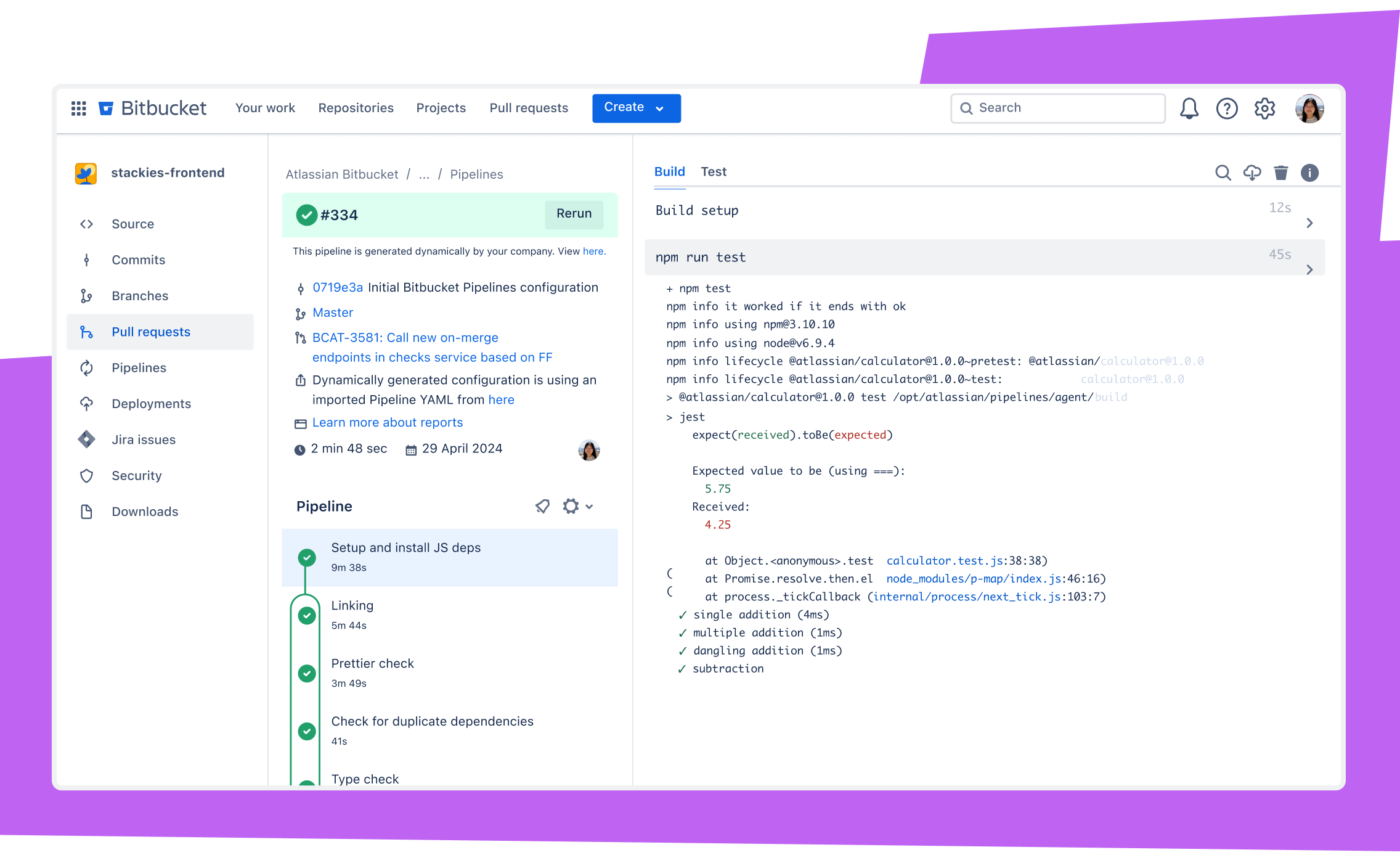Click the Search input field

pos(1058,107)
